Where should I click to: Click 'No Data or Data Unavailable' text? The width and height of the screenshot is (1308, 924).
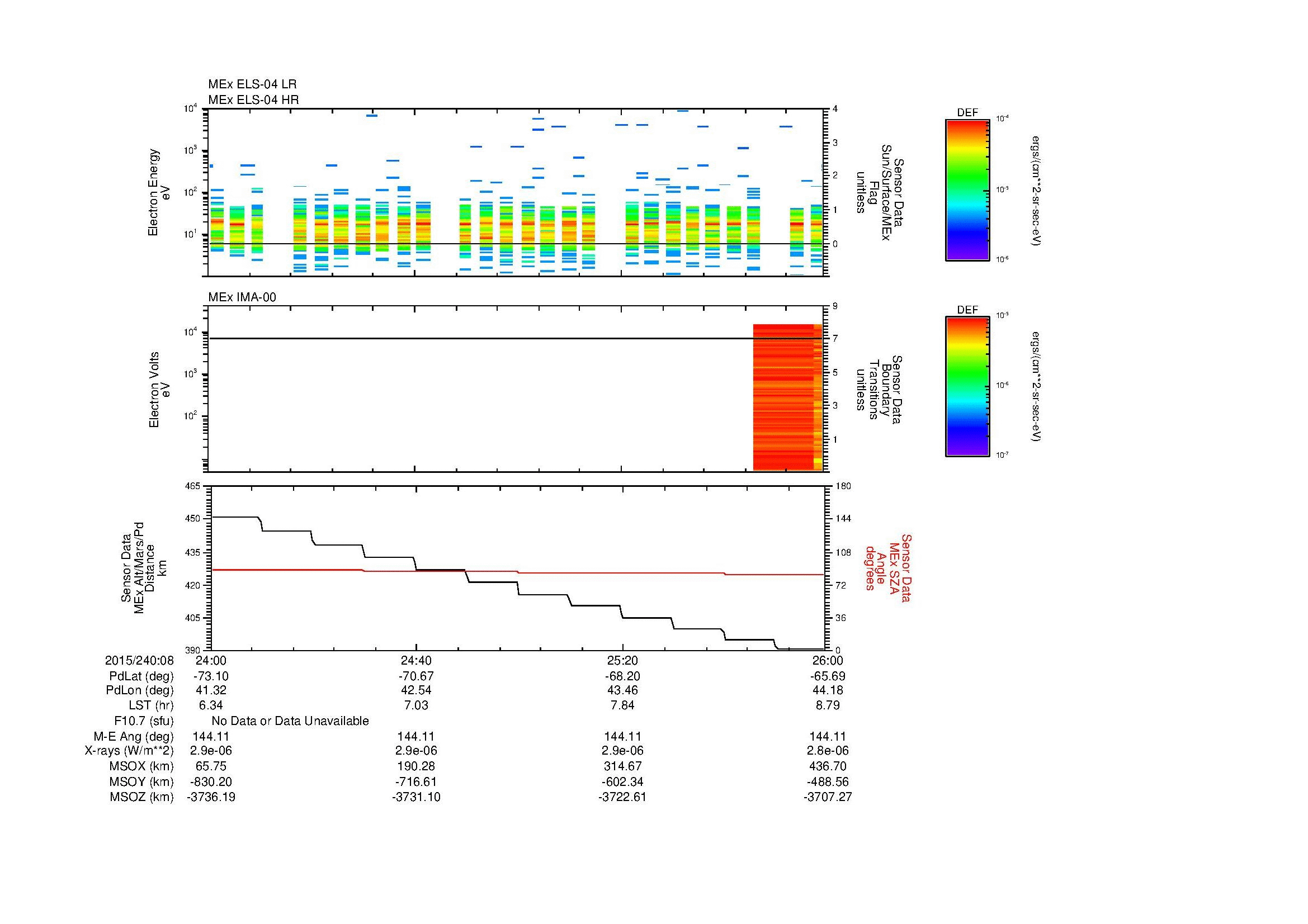point(290,721)
